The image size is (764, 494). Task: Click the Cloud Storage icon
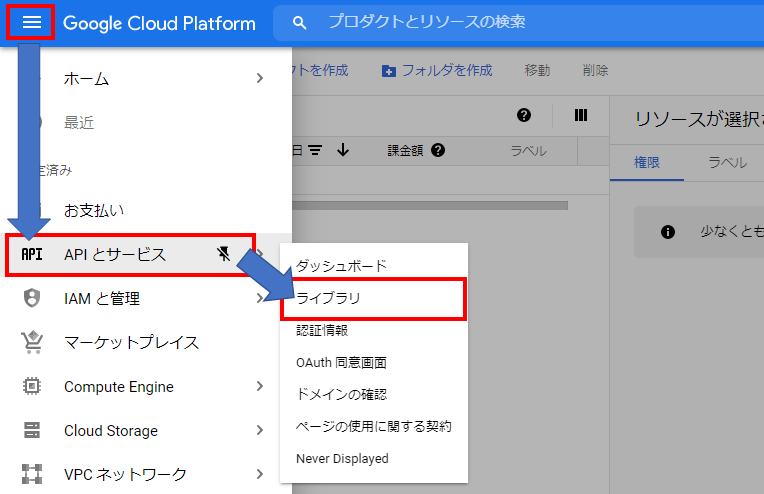point(32,430)
